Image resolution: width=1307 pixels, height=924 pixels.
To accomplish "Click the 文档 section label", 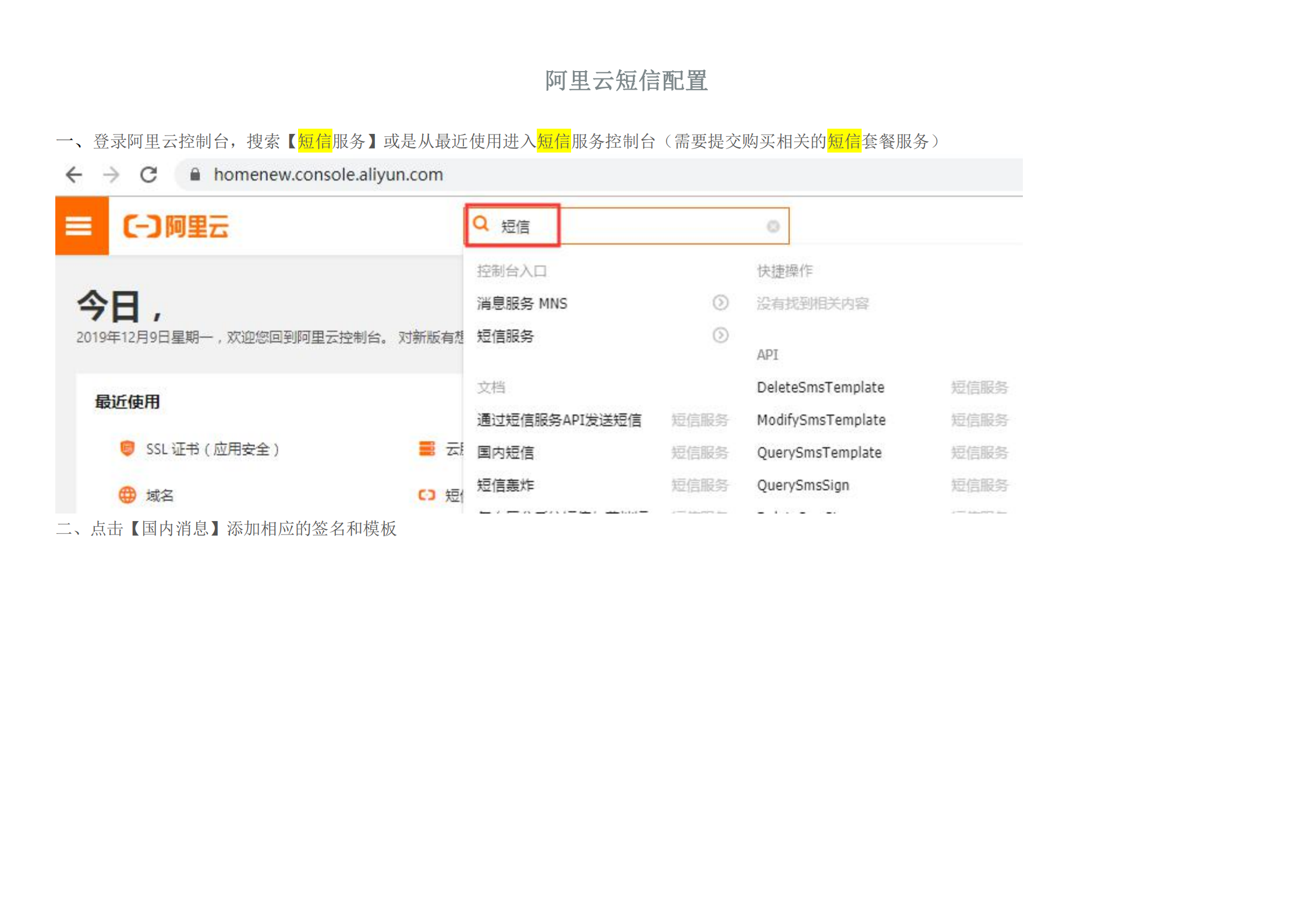I will click(491, 387).
